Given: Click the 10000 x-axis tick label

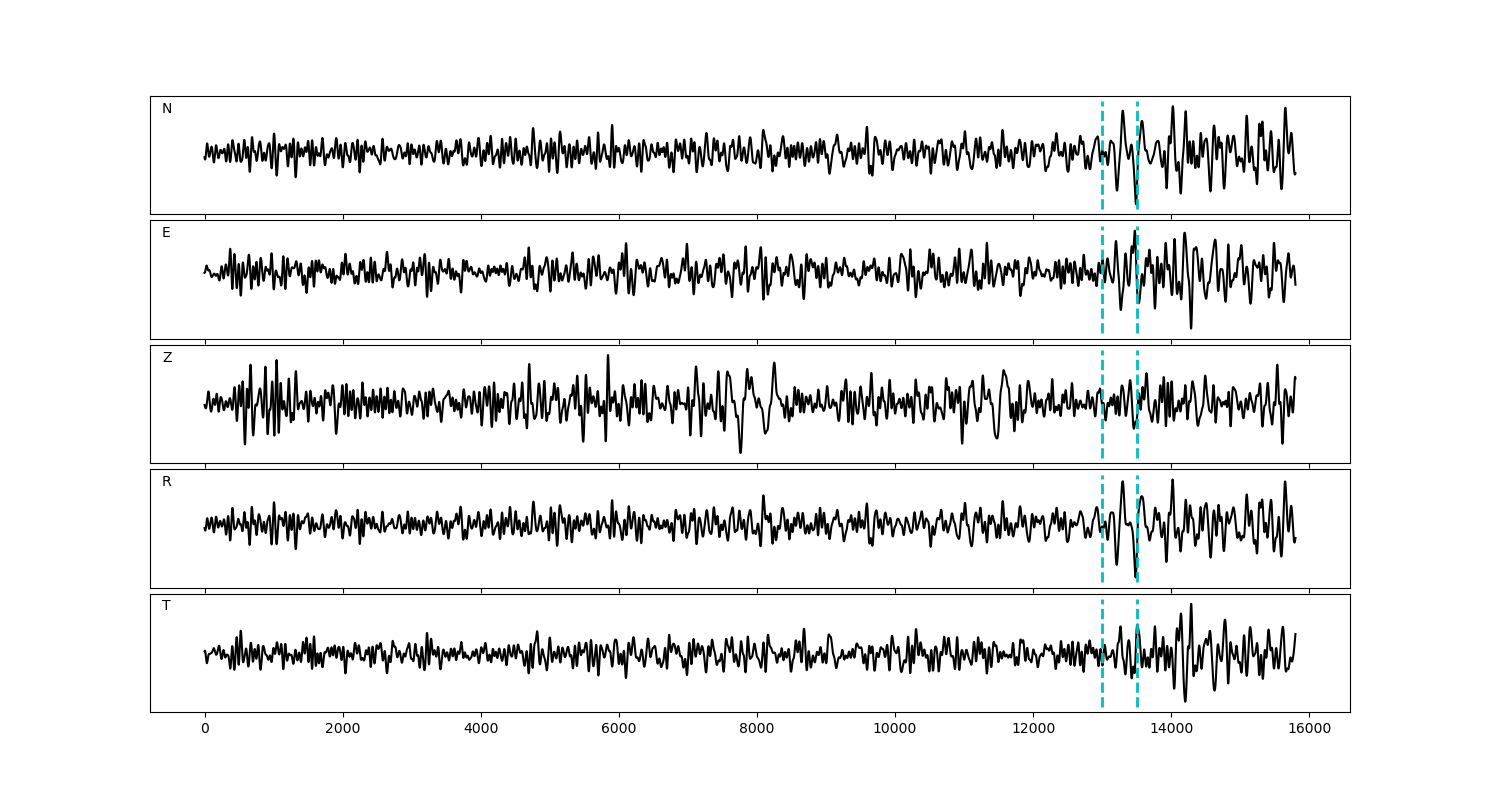Looking at the screenshot, I should (895, 730).
